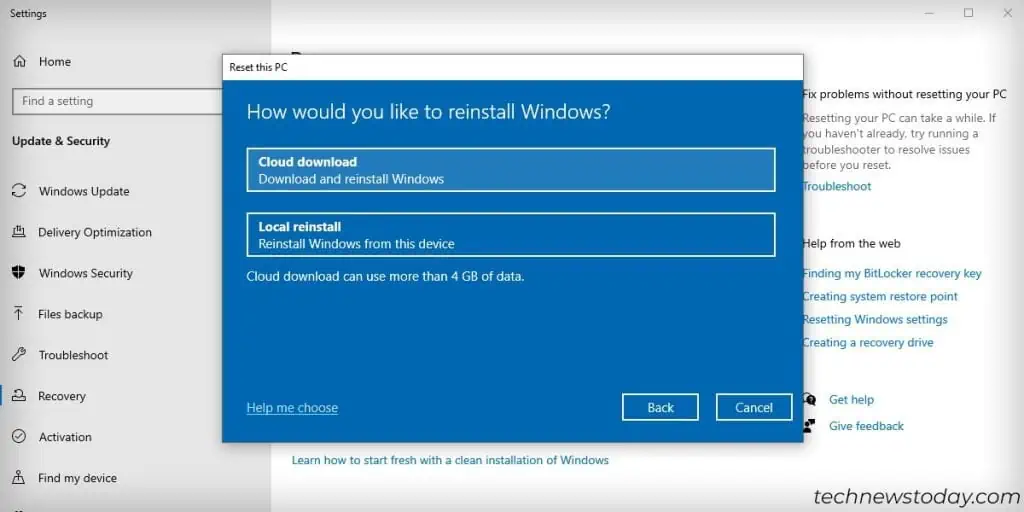Click the Activation checkmark icon
This screenshot has height=512, width=1024.
coord(19,436)
